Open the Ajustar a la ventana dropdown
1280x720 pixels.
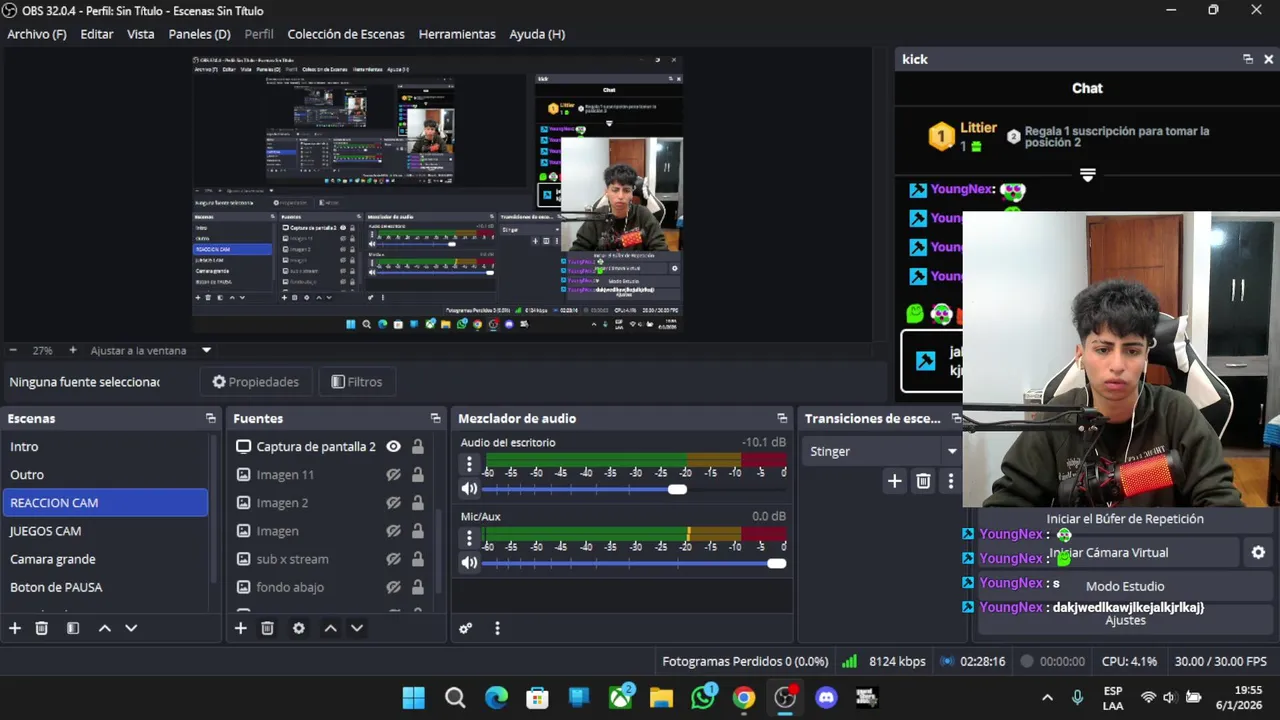pos(206,350)
